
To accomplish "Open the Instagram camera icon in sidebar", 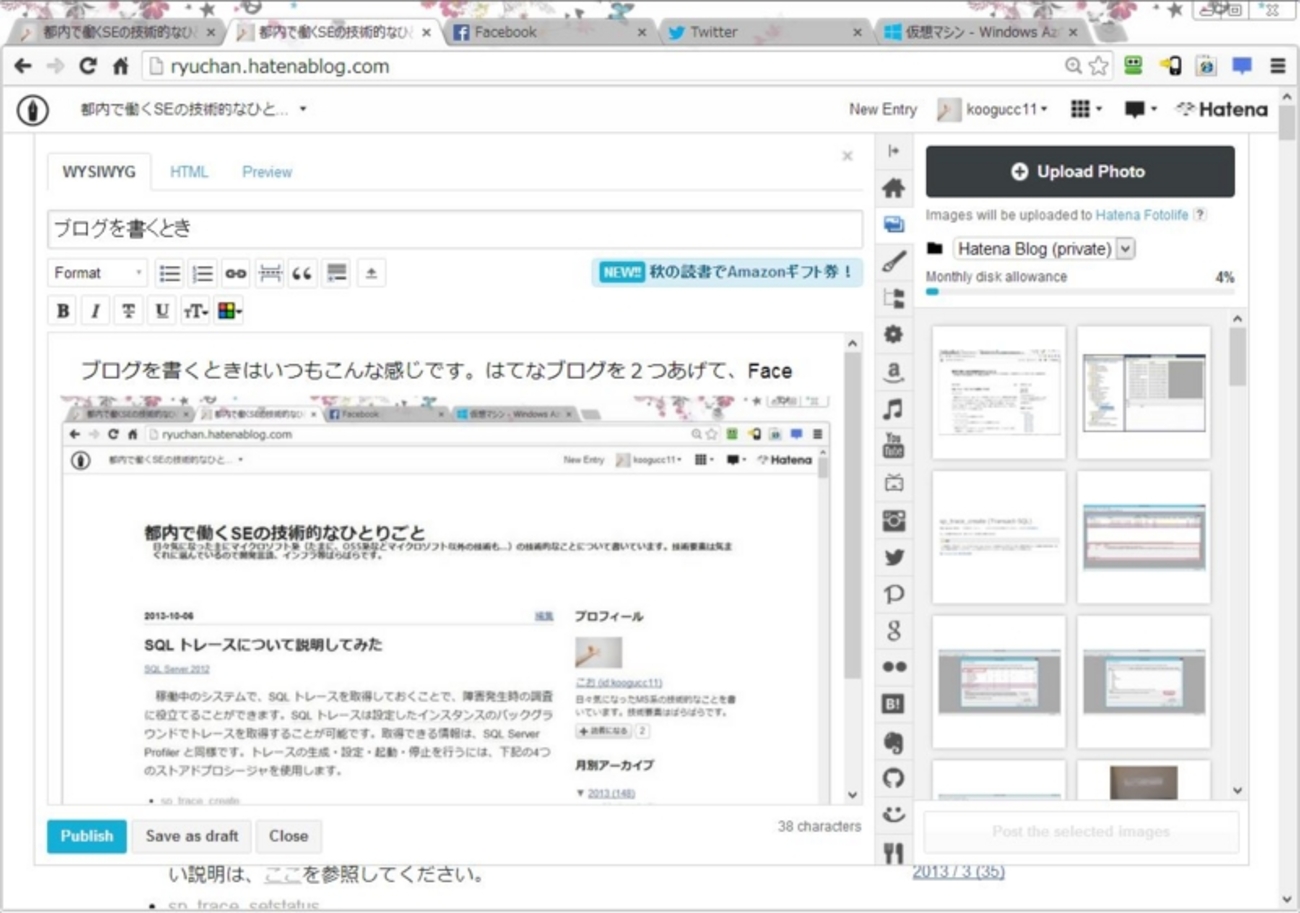I will point(893,520).
